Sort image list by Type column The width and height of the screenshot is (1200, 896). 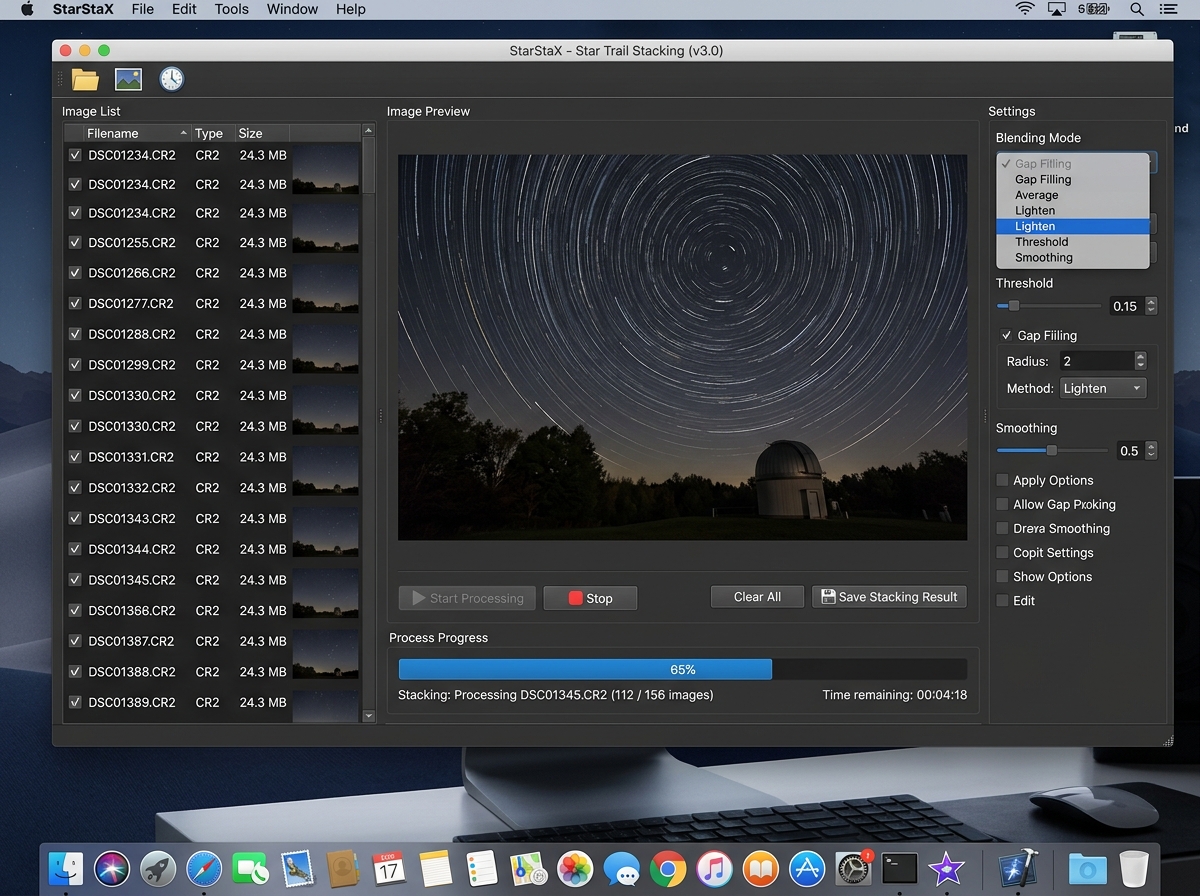212,133
